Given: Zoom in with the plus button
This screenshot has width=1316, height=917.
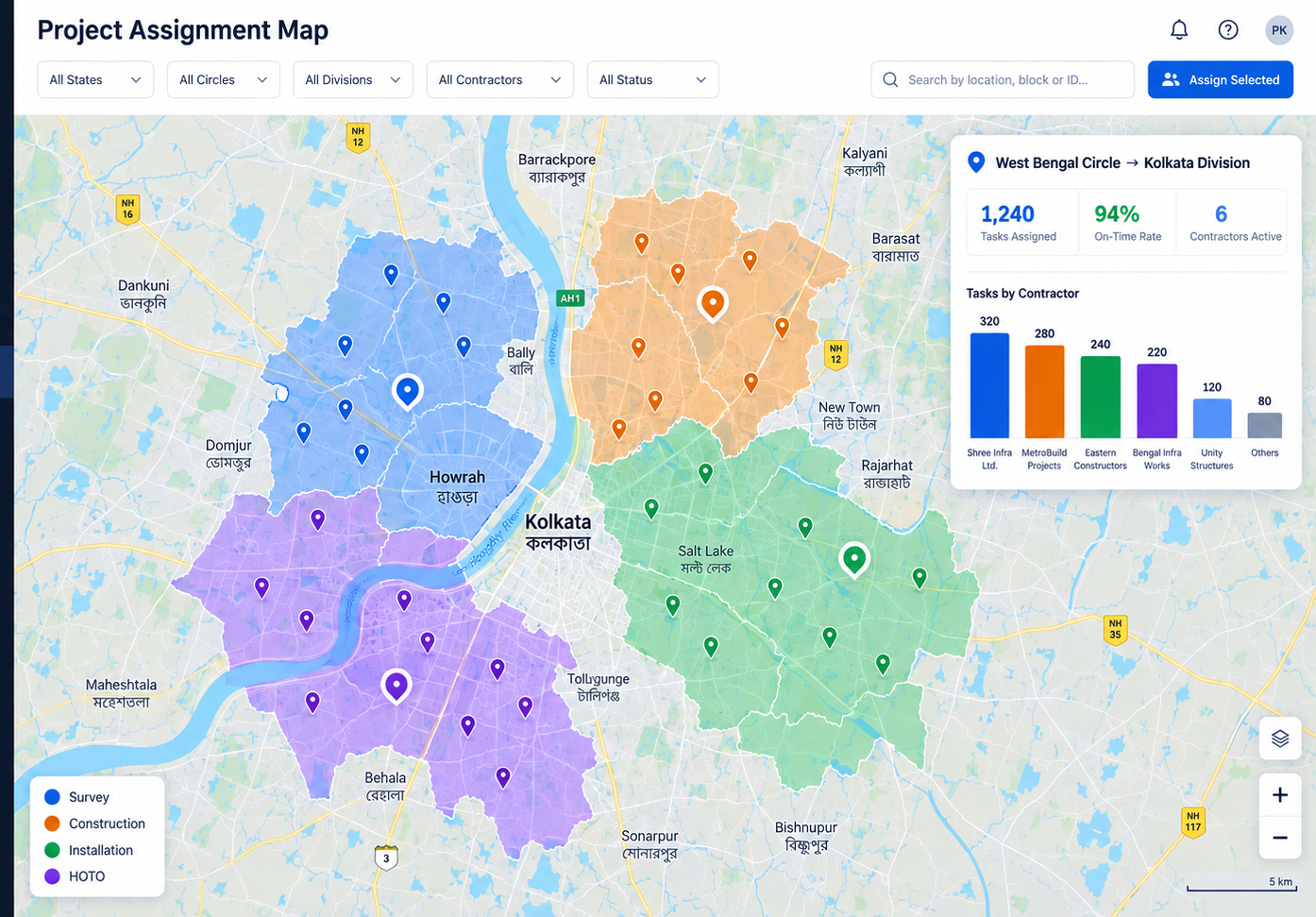Looking at the screenshot, I should [1279, 795].
